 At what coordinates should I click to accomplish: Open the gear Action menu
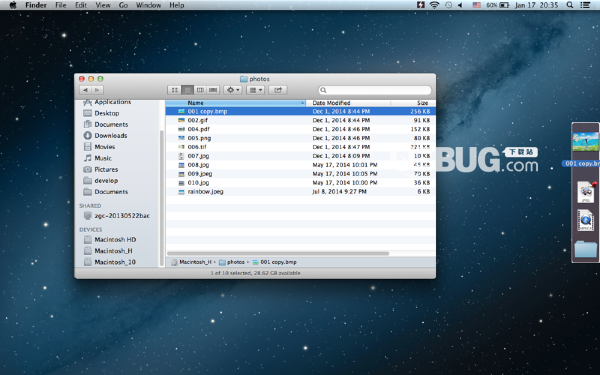coord(233,90)
